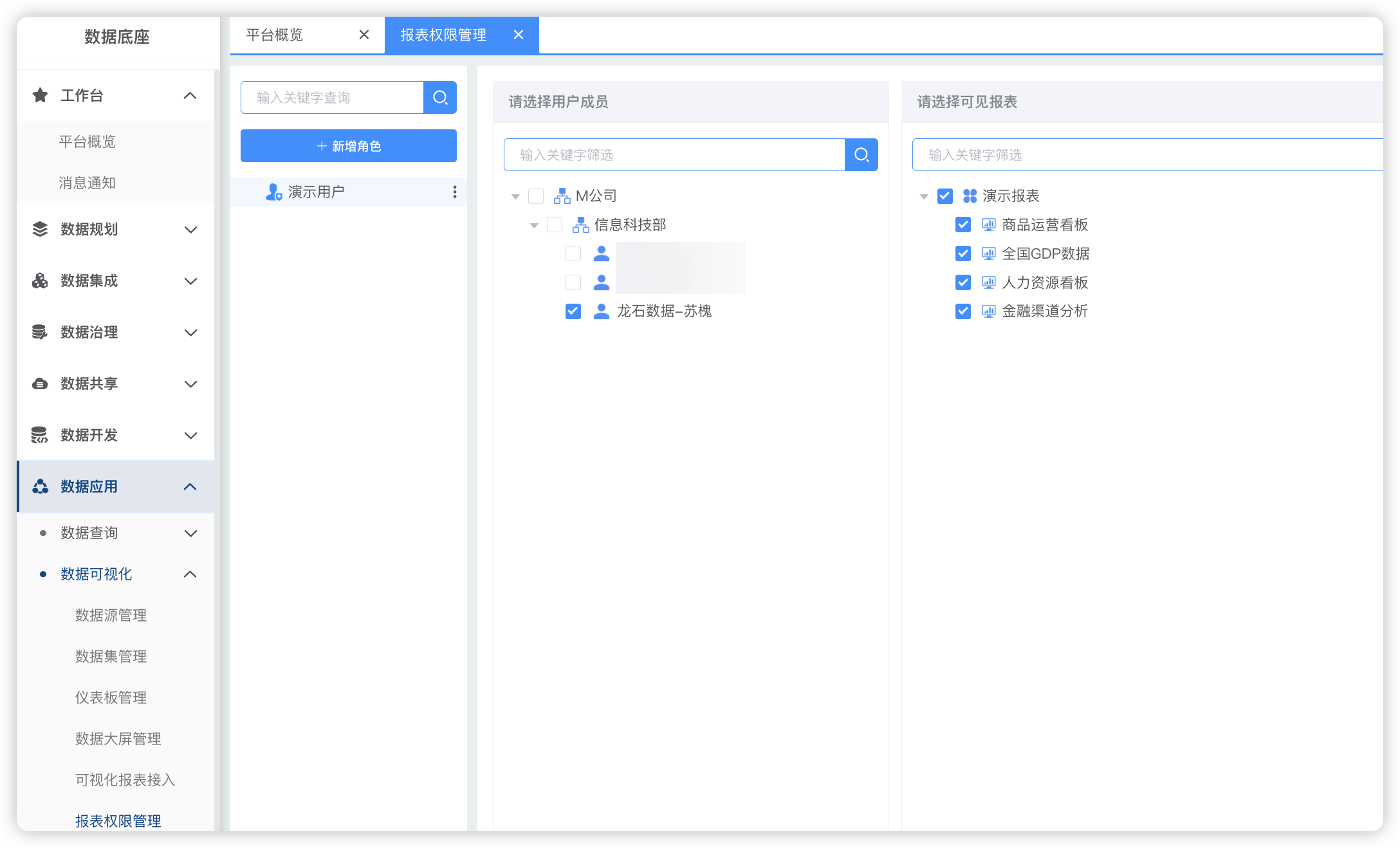Expand the 数据查询 submenu chevron
This screenshot has height=848, width=1400.
(190, 533)
